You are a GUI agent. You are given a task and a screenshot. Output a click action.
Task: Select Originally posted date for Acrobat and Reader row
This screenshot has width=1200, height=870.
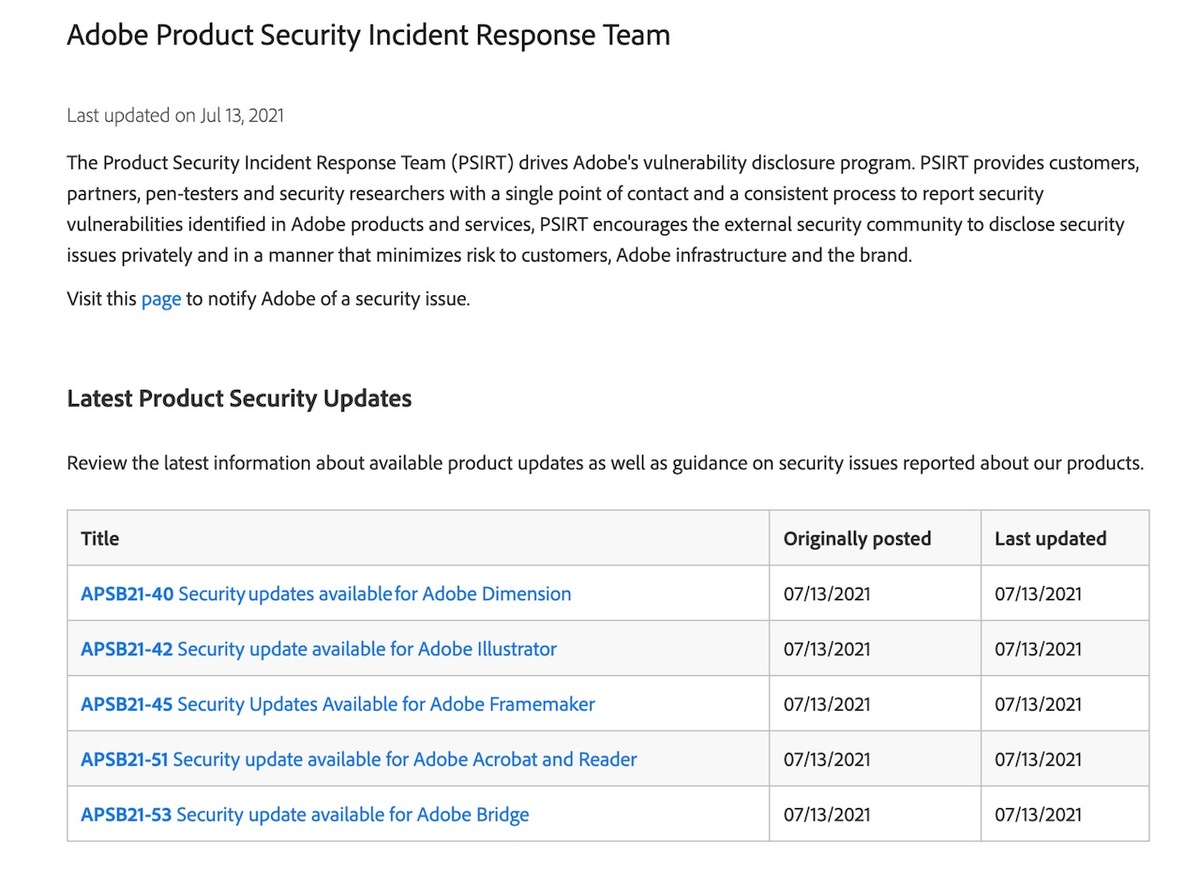pos(827,759)
